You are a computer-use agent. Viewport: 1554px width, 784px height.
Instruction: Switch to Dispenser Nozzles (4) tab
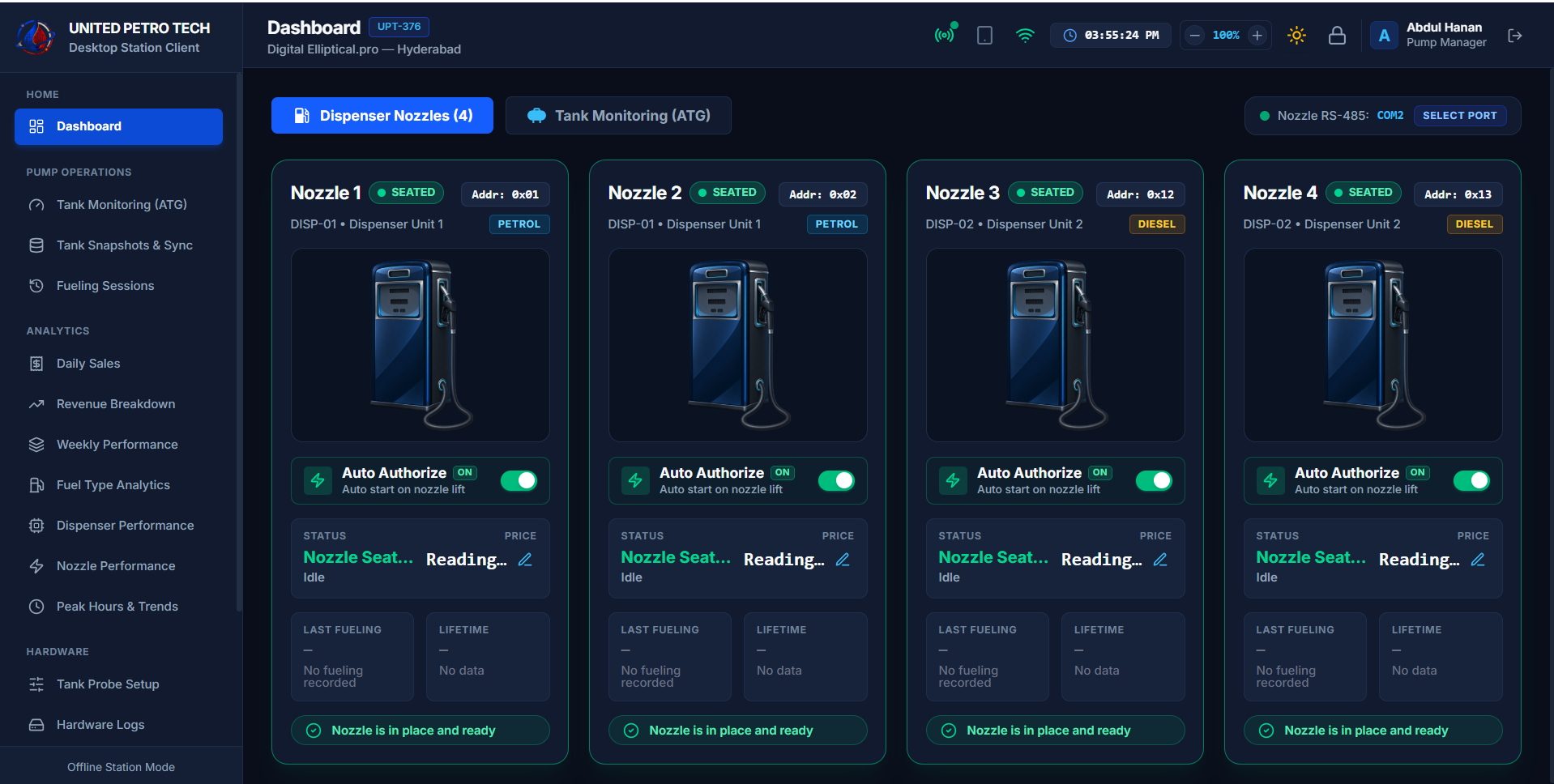pyautogui.click(x=382, y=116)
